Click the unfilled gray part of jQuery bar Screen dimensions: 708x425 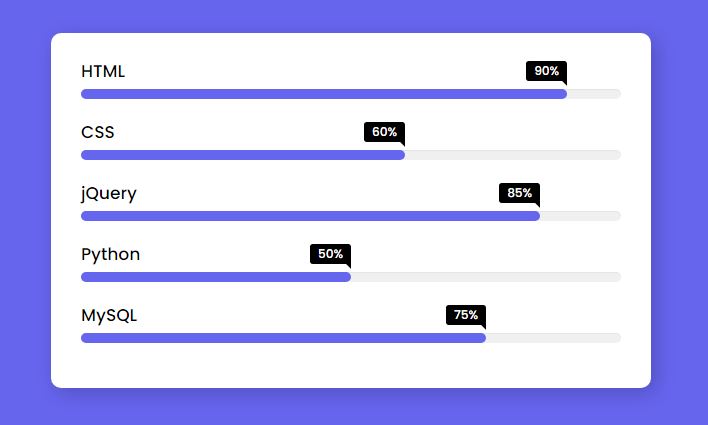581,216
